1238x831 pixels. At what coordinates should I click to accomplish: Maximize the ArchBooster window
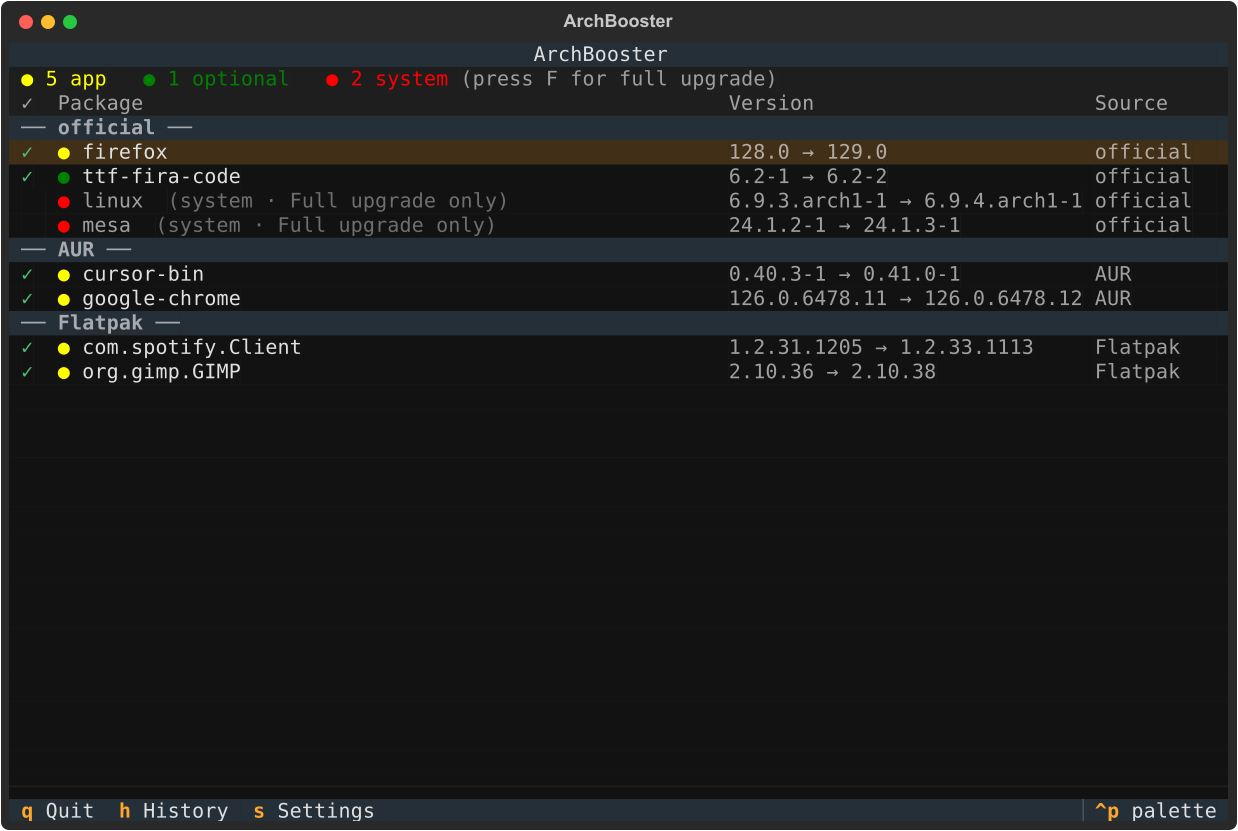point(70,22)
